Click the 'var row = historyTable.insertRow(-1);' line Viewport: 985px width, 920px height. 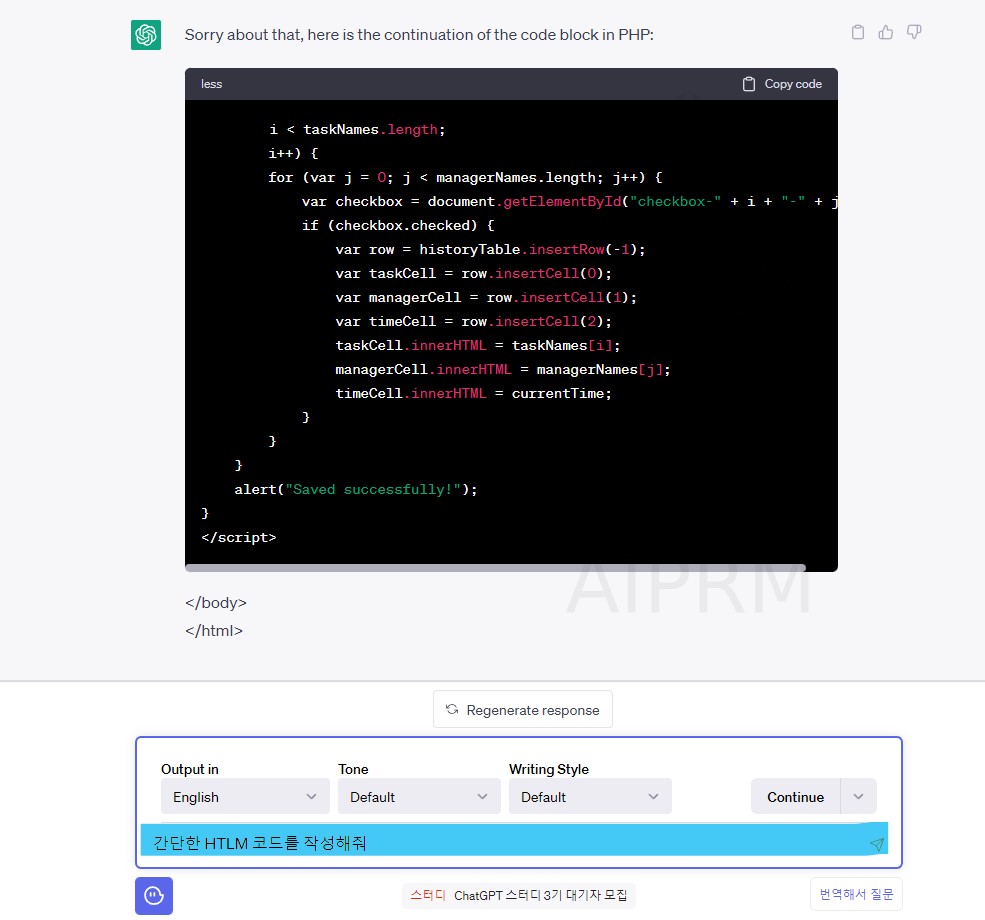point(490,249)
